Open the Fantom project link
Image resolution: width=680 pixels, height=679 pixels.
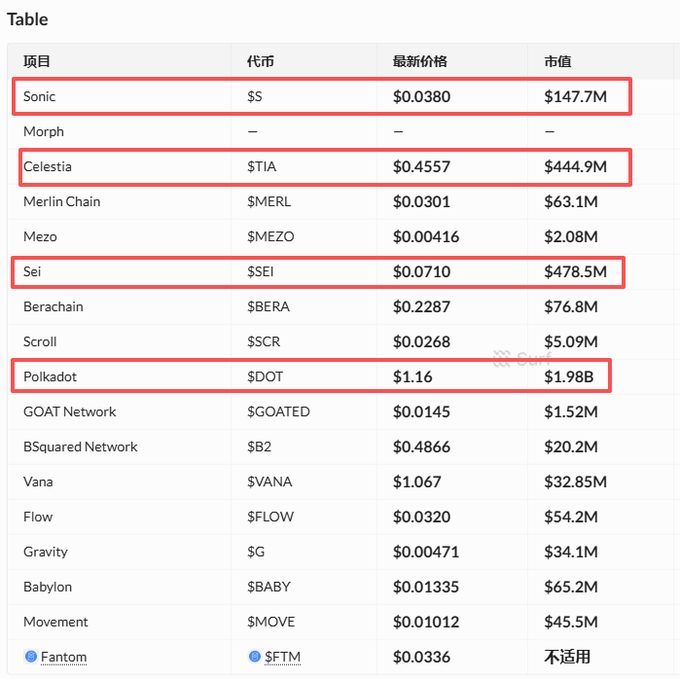point(63,657)
